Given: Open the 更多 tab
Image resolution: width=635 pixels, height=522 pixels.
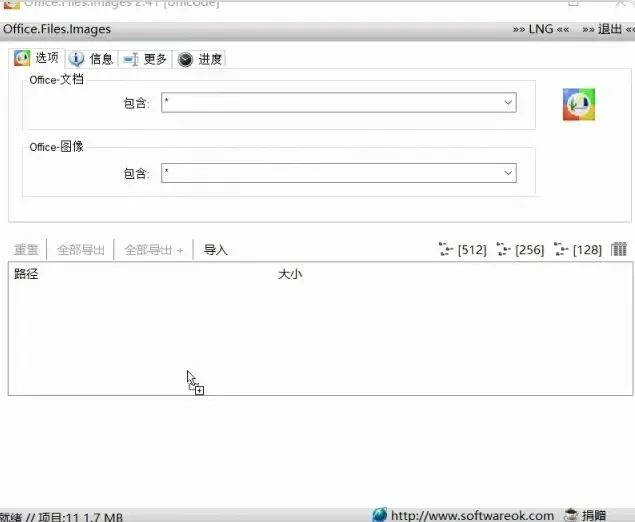Looking at the screenshot, I should click(145, 59).
